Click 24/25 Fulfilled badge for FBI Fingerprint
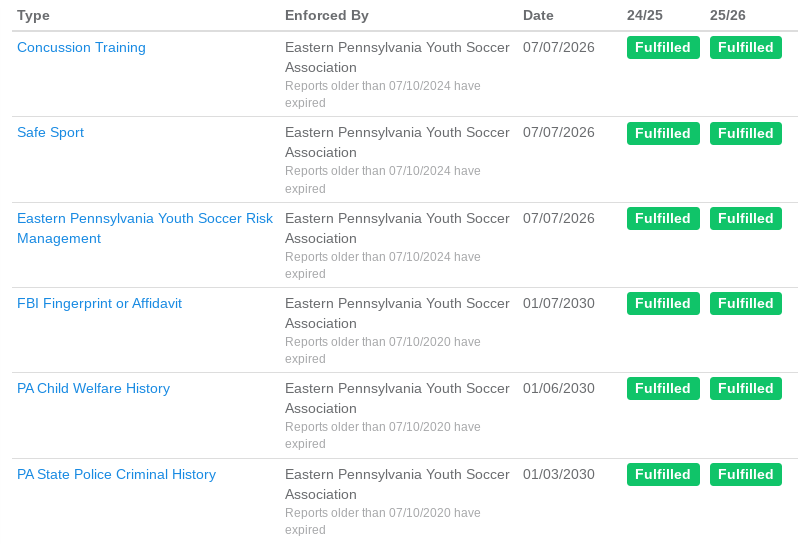Screen dimensions: 806x545 (663, 303)
